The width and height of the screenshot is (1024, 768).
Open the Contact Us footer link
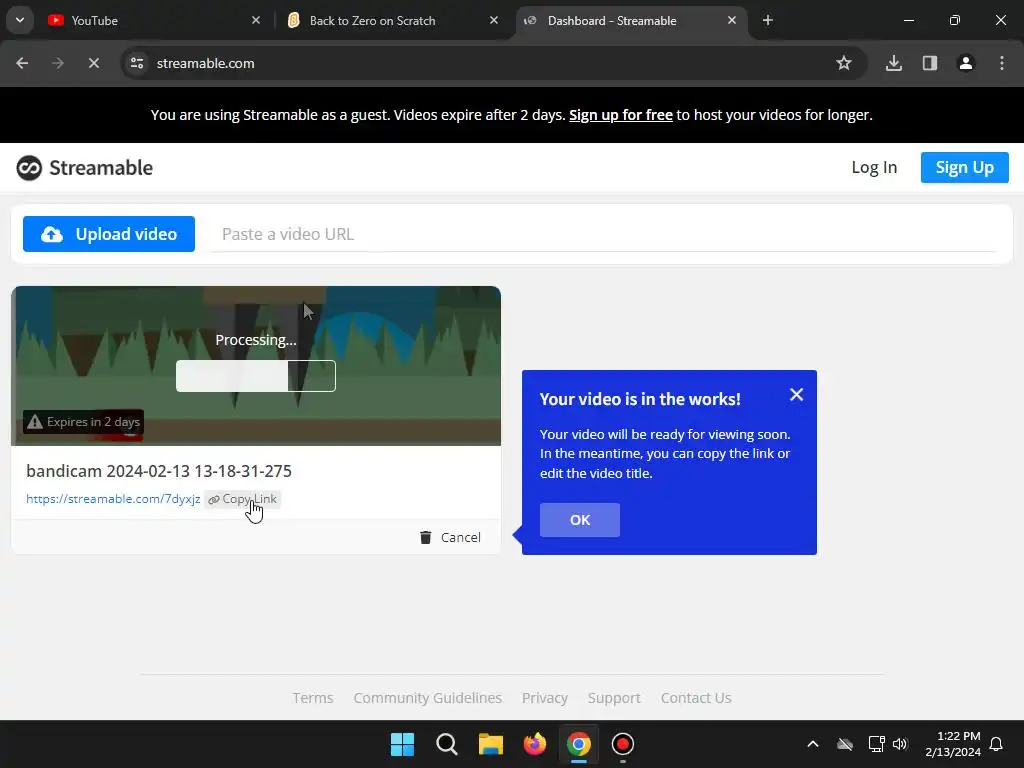tap(696, 698)
